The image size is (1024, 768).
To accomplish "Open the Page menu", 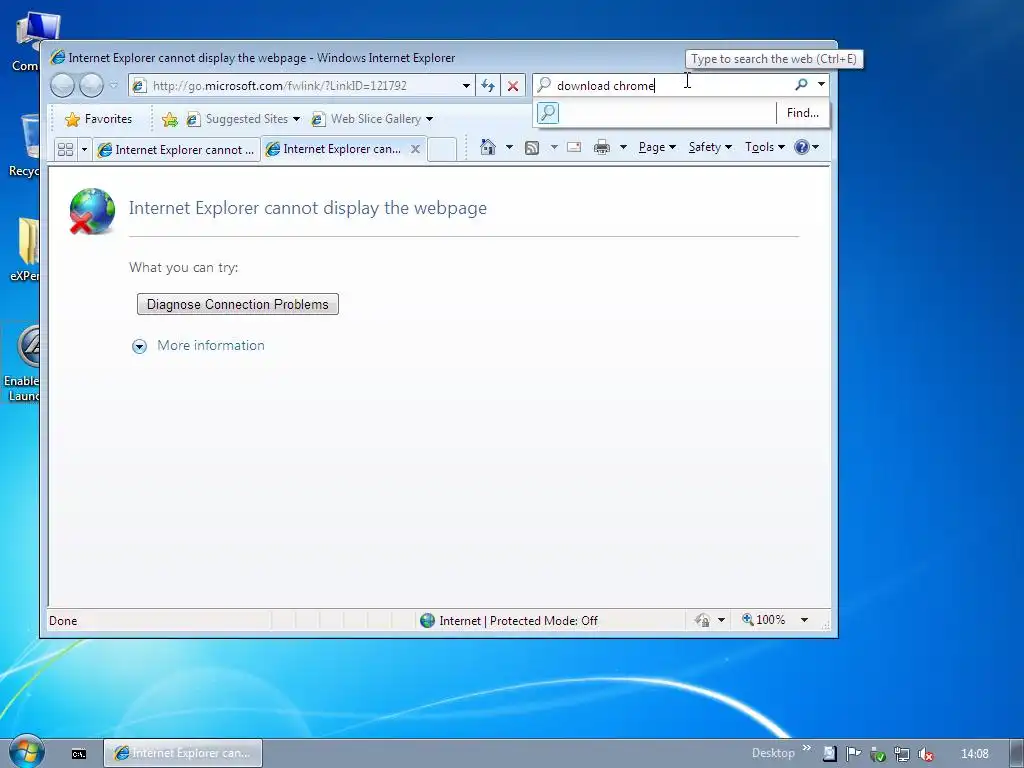I will point(657,147).
